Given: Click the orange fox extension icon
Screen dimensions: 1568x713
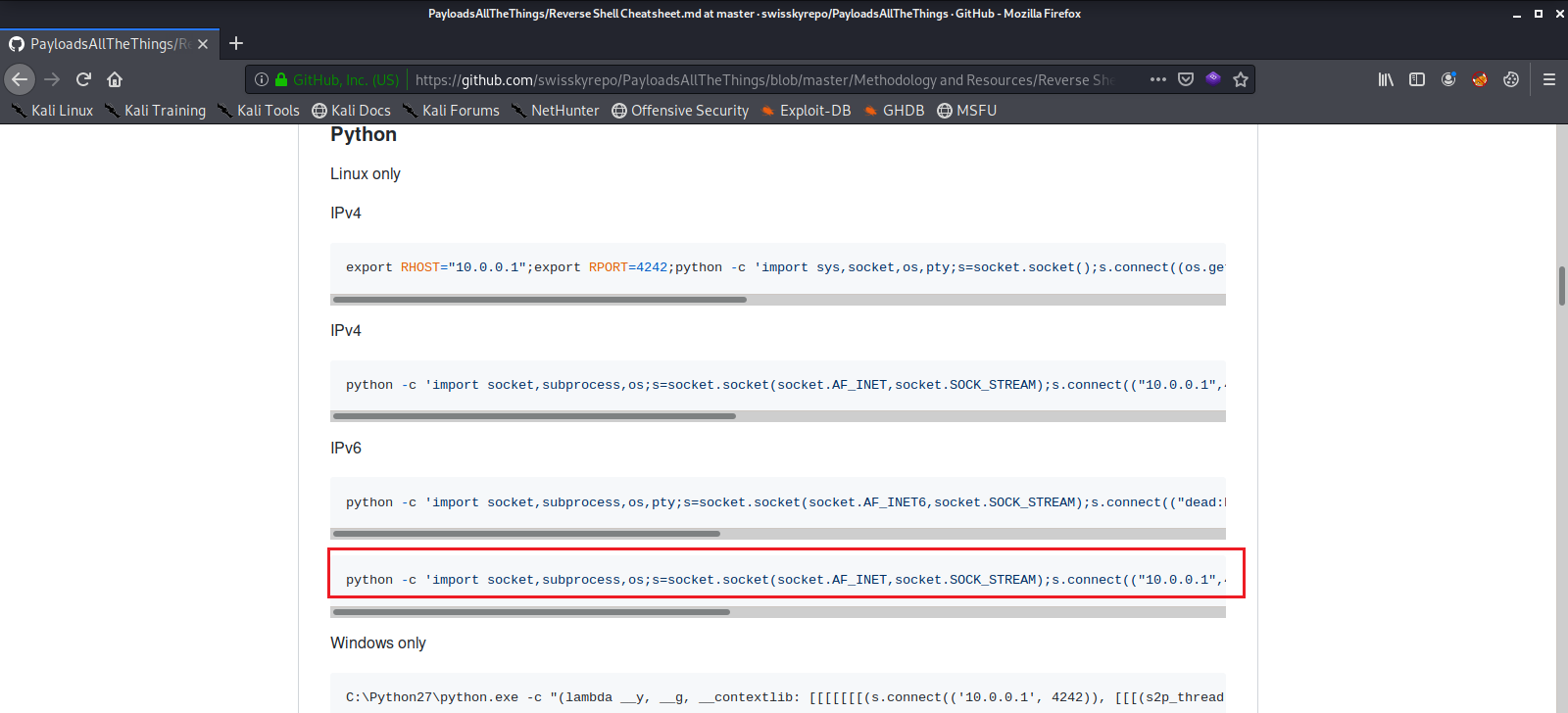Looking at the screenshot, I should tap(1480, 79).
